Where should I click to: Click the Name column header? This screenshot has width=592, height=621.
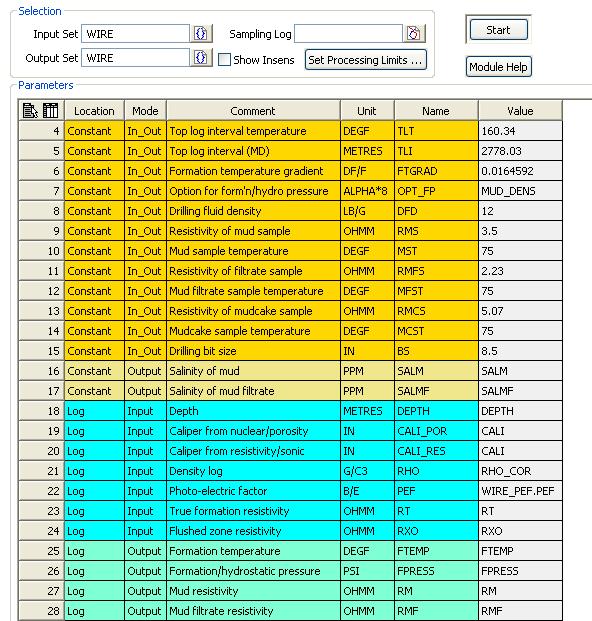[436, 110]
